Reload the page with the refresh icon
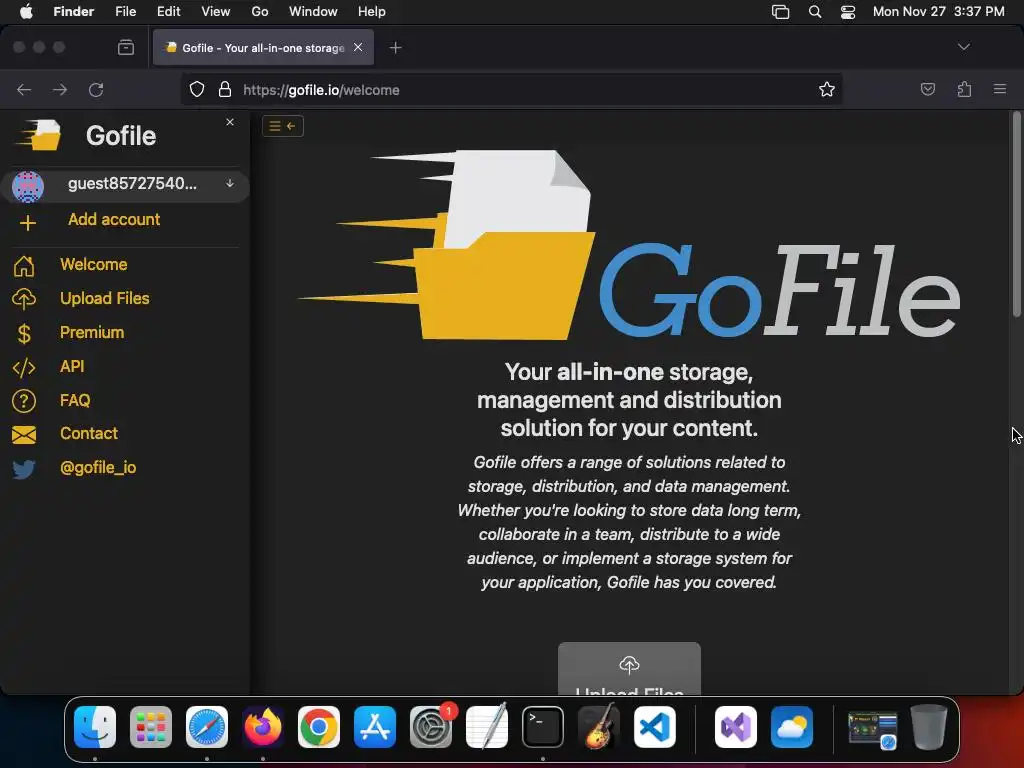1024x768 pixels. coord(96,89)
